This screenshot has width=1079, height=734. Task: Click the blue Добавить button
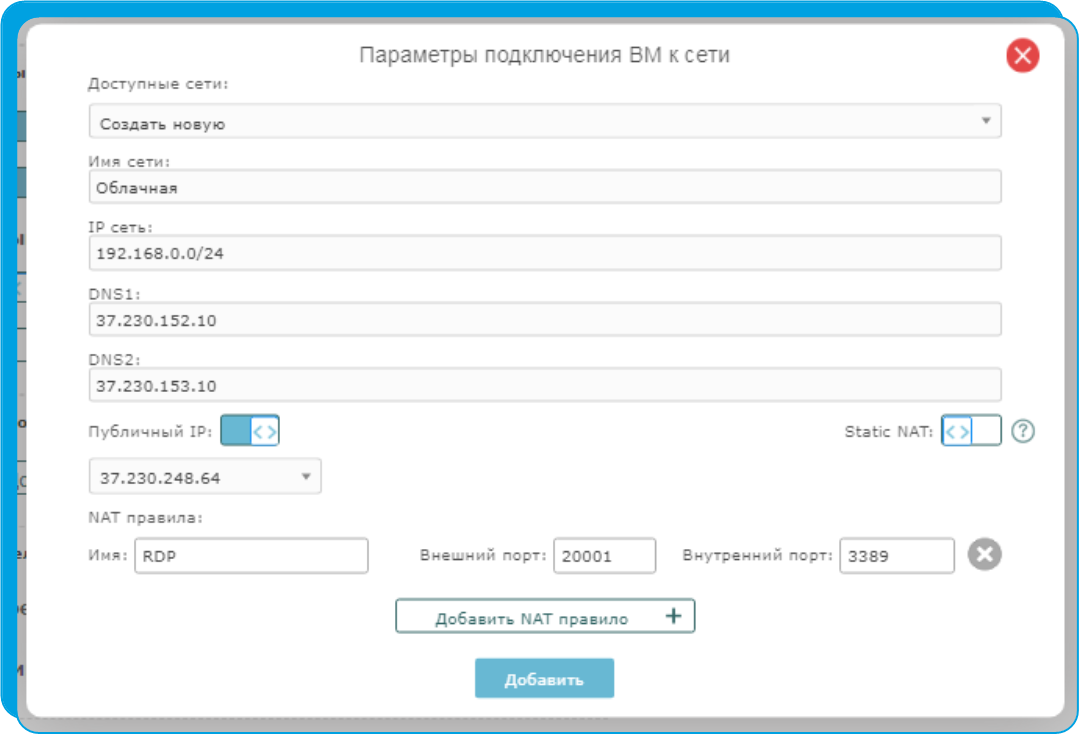[544, 679]
